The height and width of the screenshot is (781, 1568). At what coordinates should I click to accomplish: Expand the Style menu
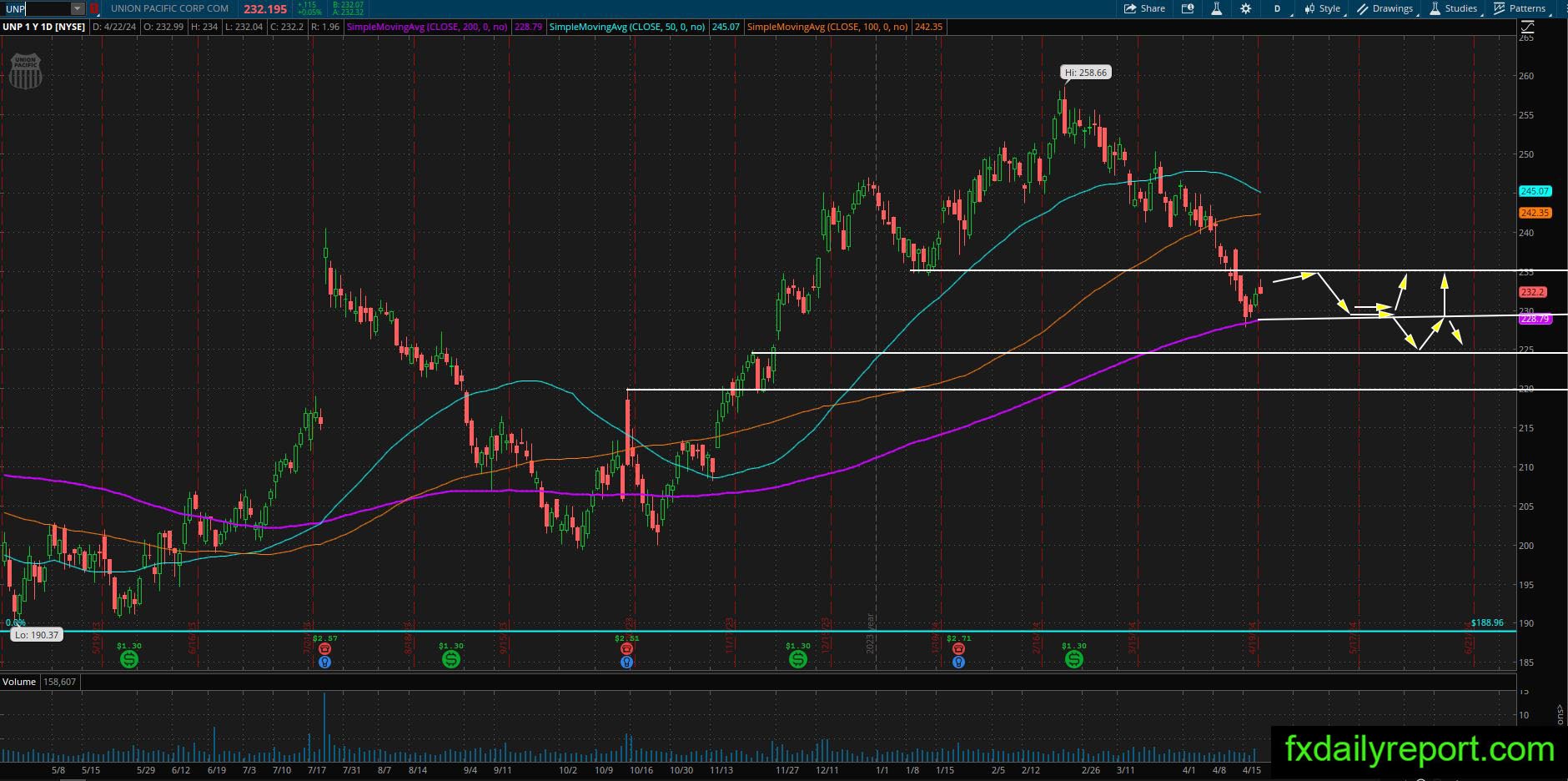1322,8
